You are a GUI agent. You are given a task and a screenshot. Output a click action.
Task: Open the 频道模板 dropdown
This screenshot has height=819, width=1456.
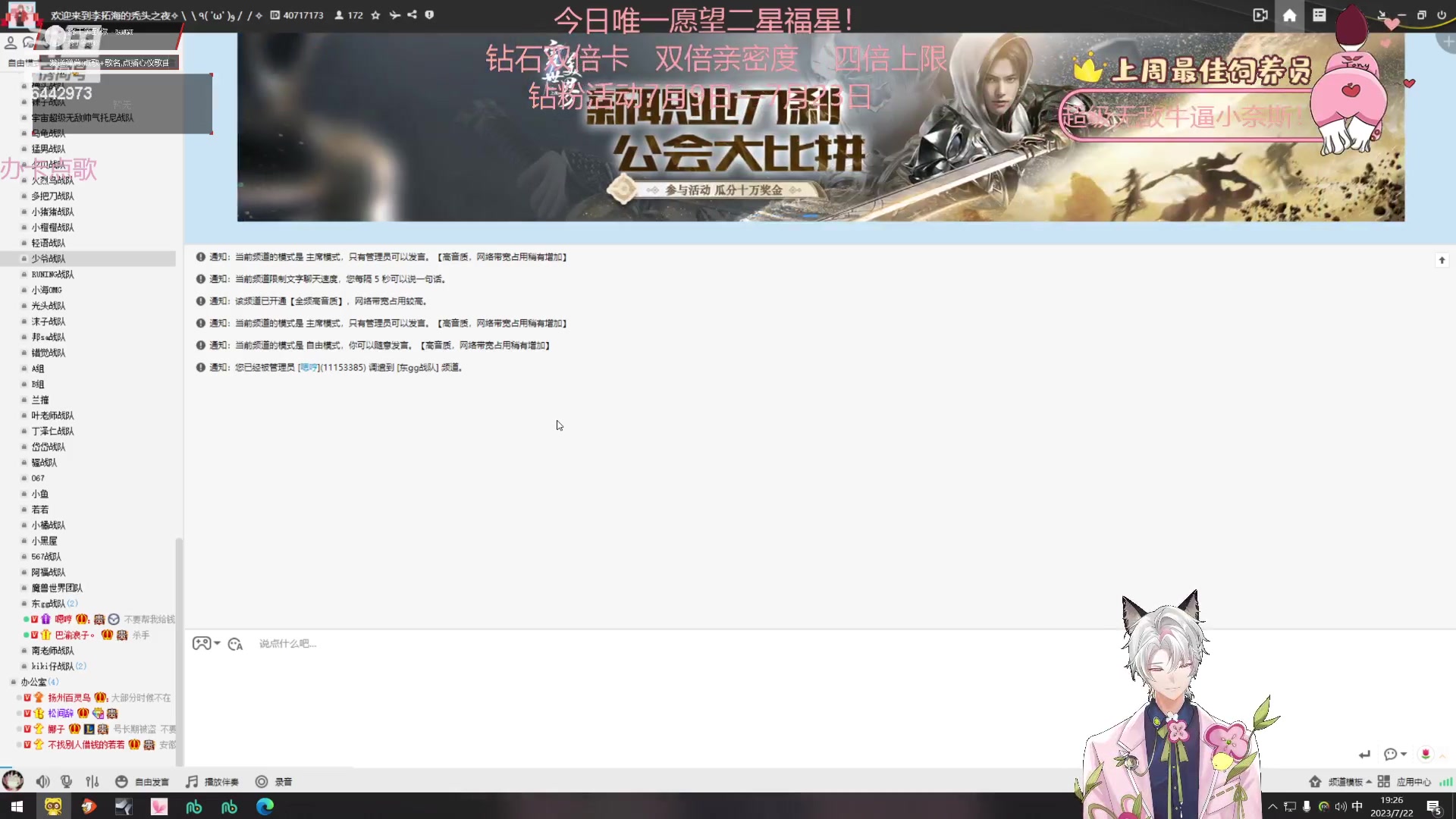1348,782
